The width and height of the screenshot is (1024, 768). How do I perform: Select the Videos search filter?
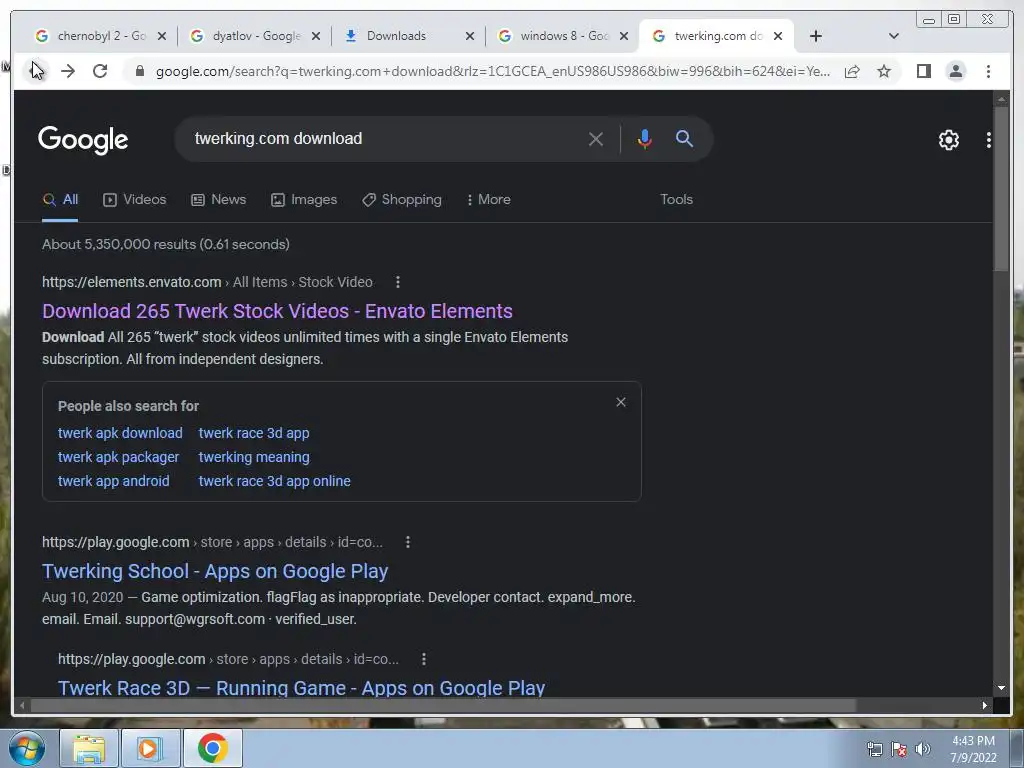click(135, 200)
